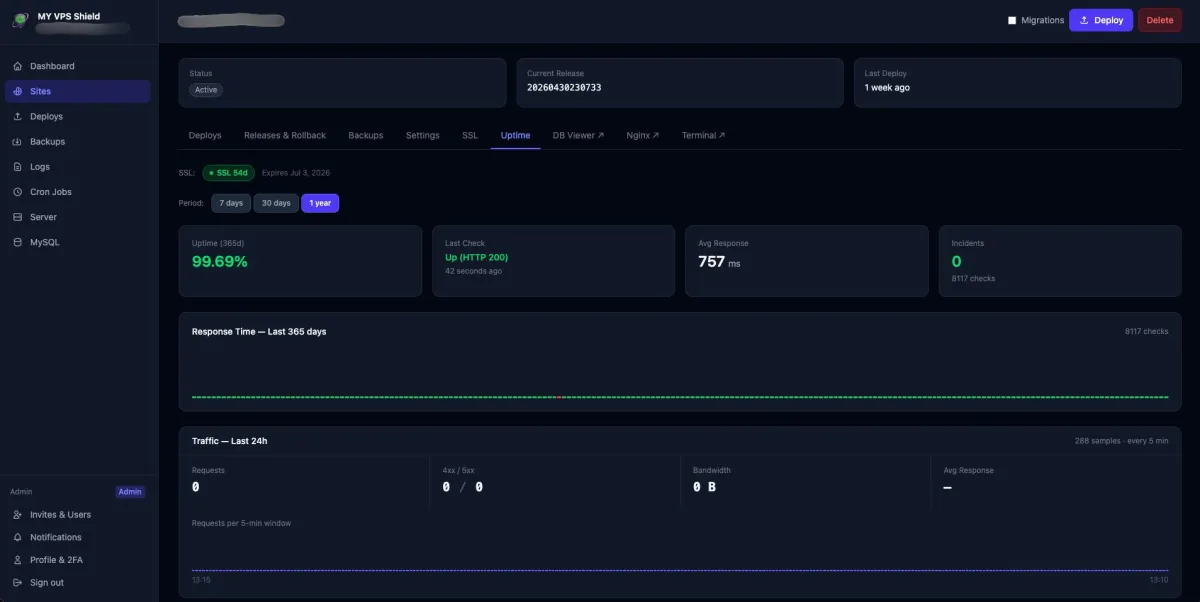1200x602 pixels.
Task: Select the 1 year period
Action: (x=320, y=203)
